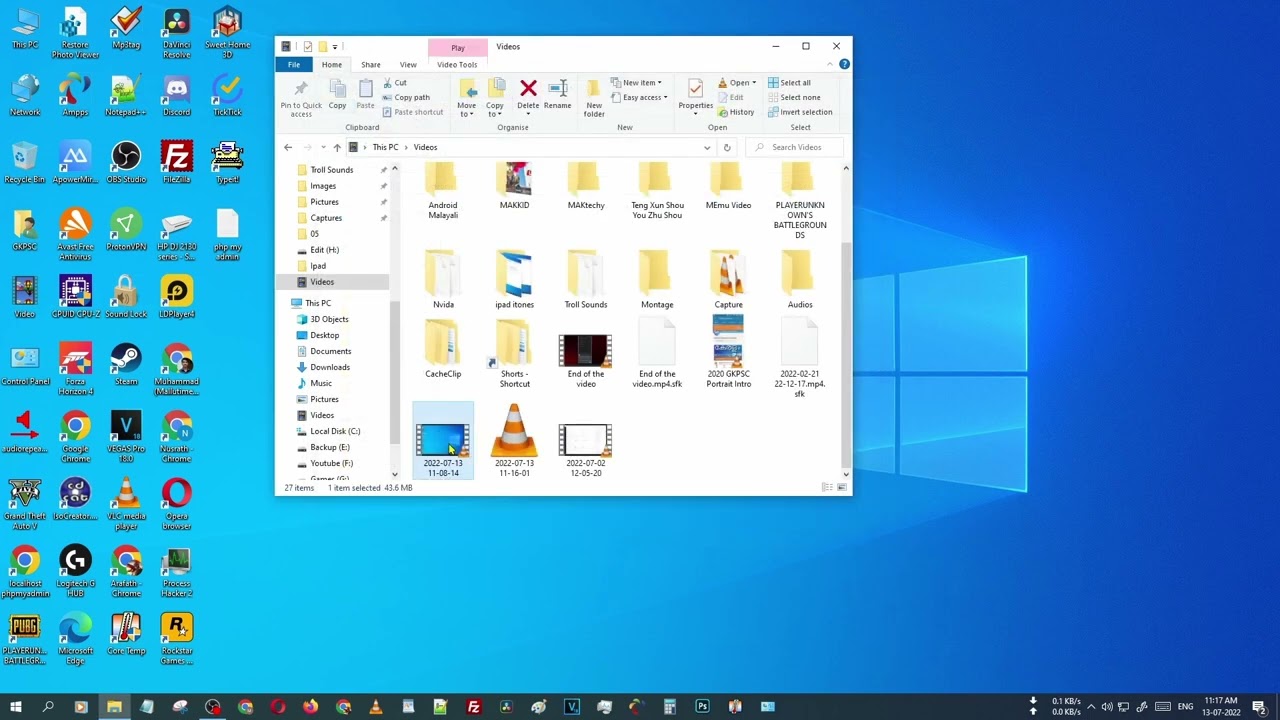Select the 2020 GKPSC Portrait Intro file
Image resolution: width=1280 pixels, height=720 pixels.
pyautogui.click(x=728, y=352)
